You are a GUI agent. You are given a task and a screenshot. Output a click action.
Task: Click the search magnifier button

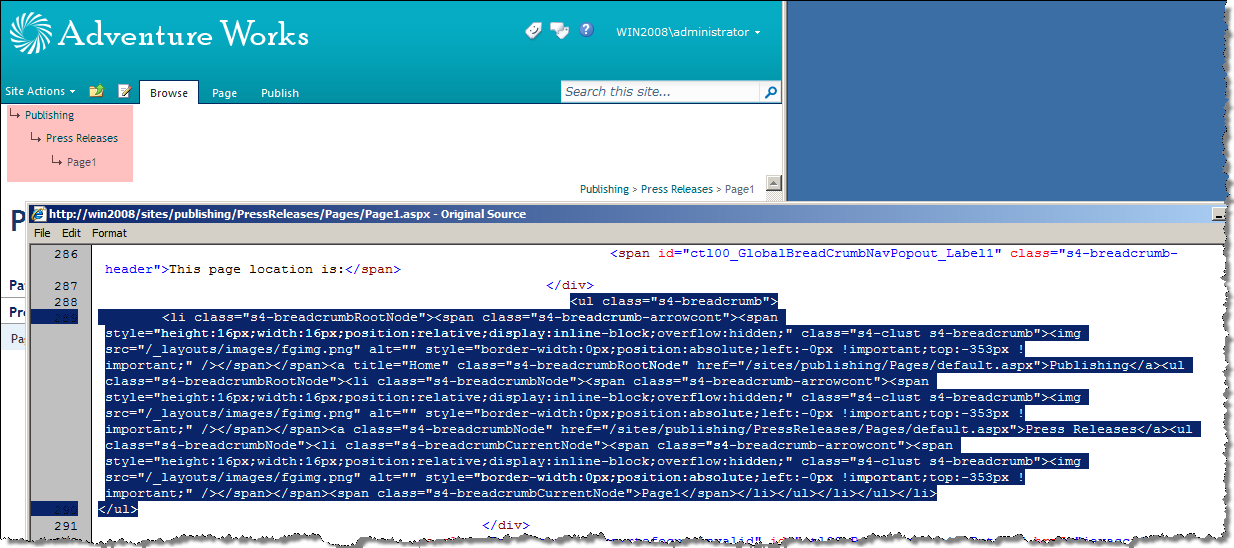pos(771,92)
